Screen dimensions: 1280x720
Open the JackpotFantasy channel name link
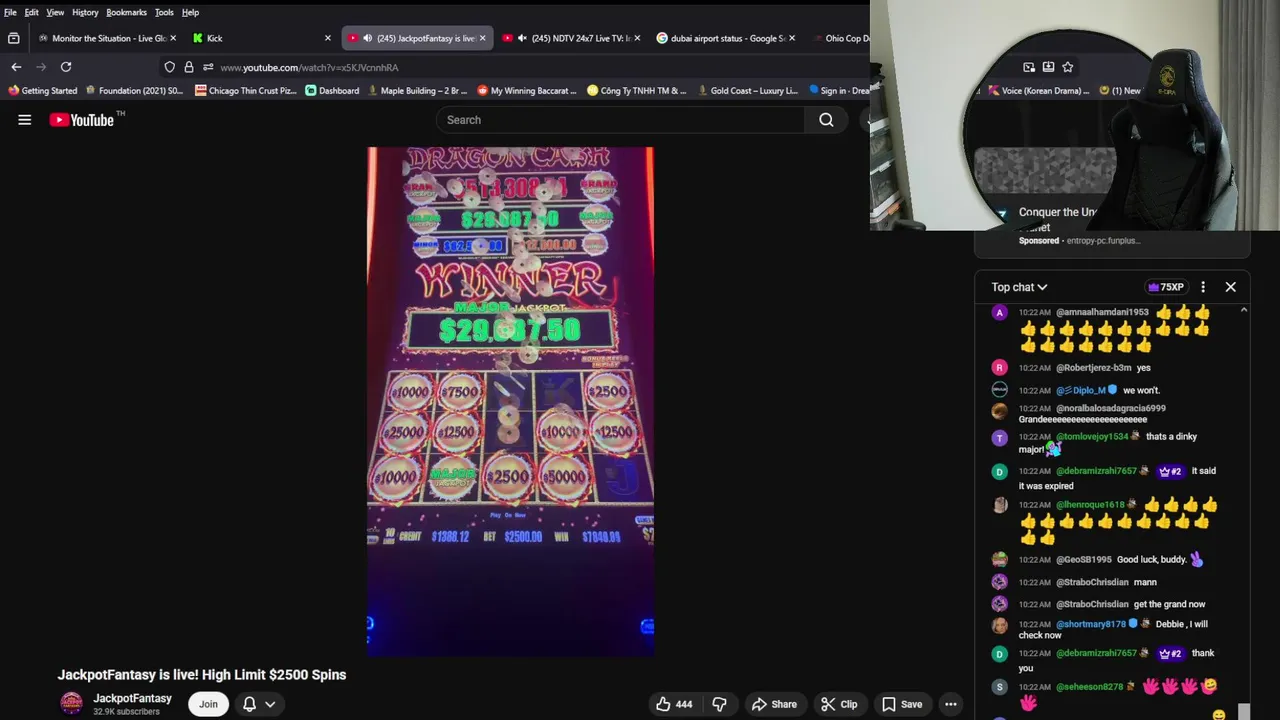[132, 698]
